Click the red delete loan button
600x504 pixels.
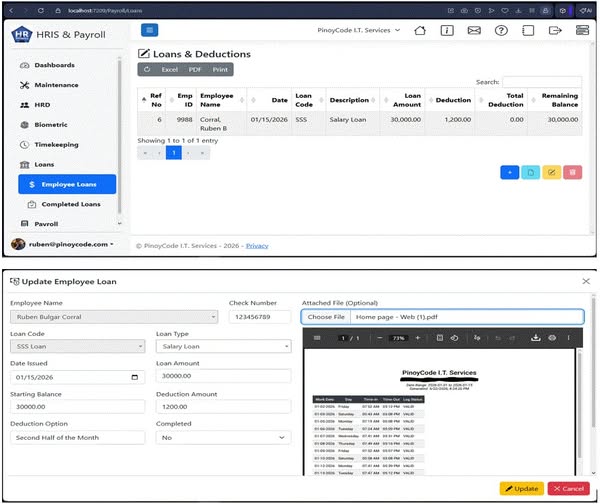(x=572, y=173)
